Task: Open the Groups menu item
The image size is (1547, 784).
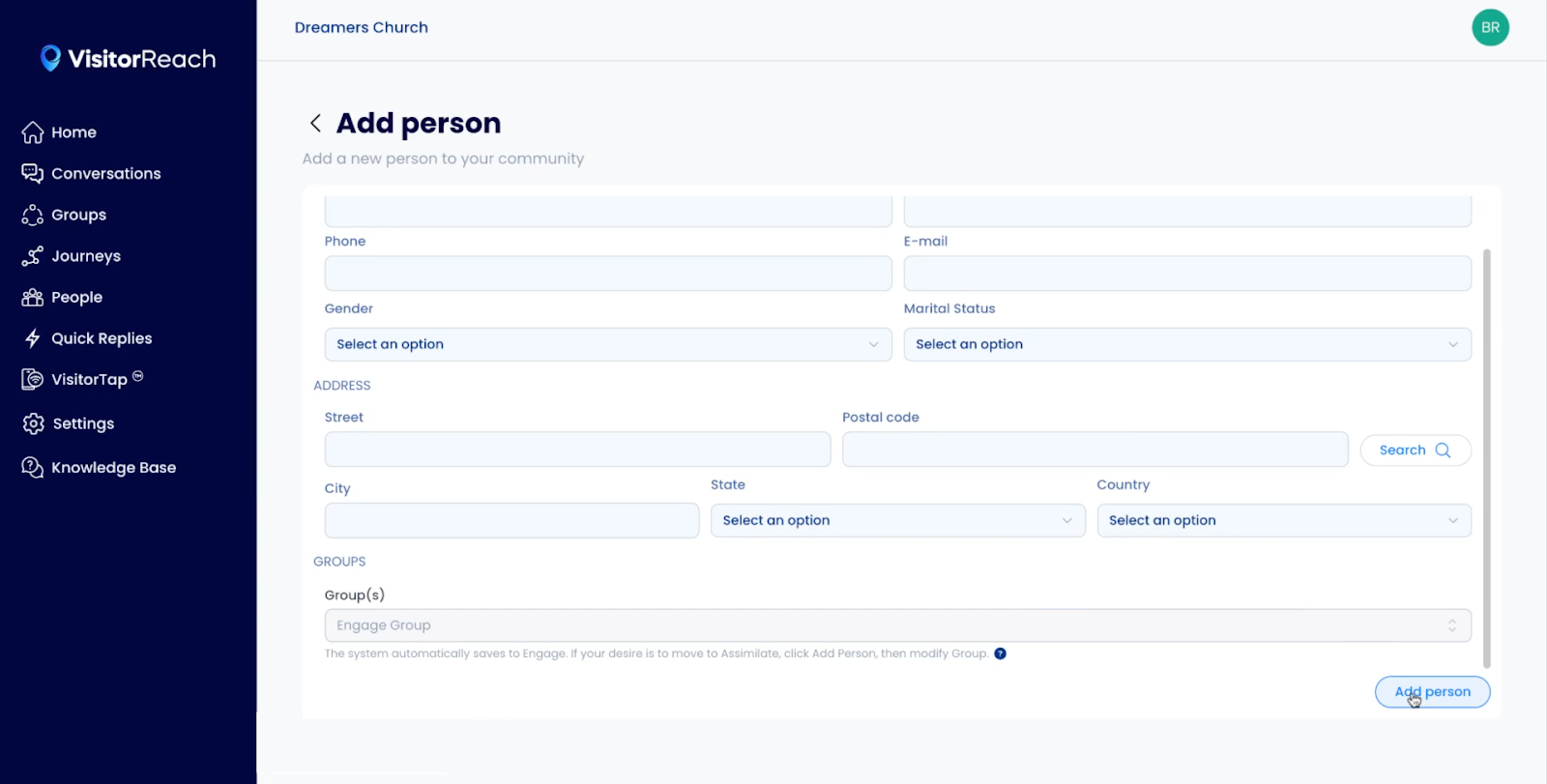Action: pyautogui.click(x=78, y=215)
